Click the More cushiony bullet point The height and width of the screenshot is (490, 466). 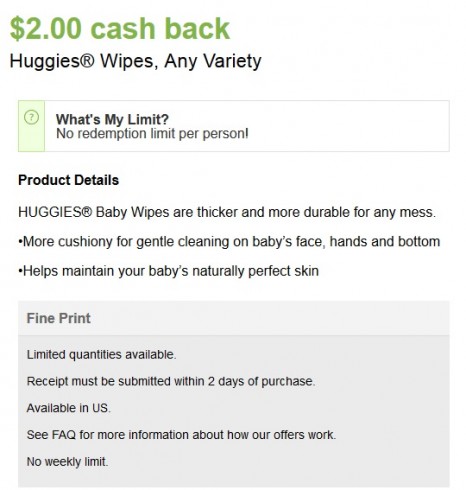229,241
